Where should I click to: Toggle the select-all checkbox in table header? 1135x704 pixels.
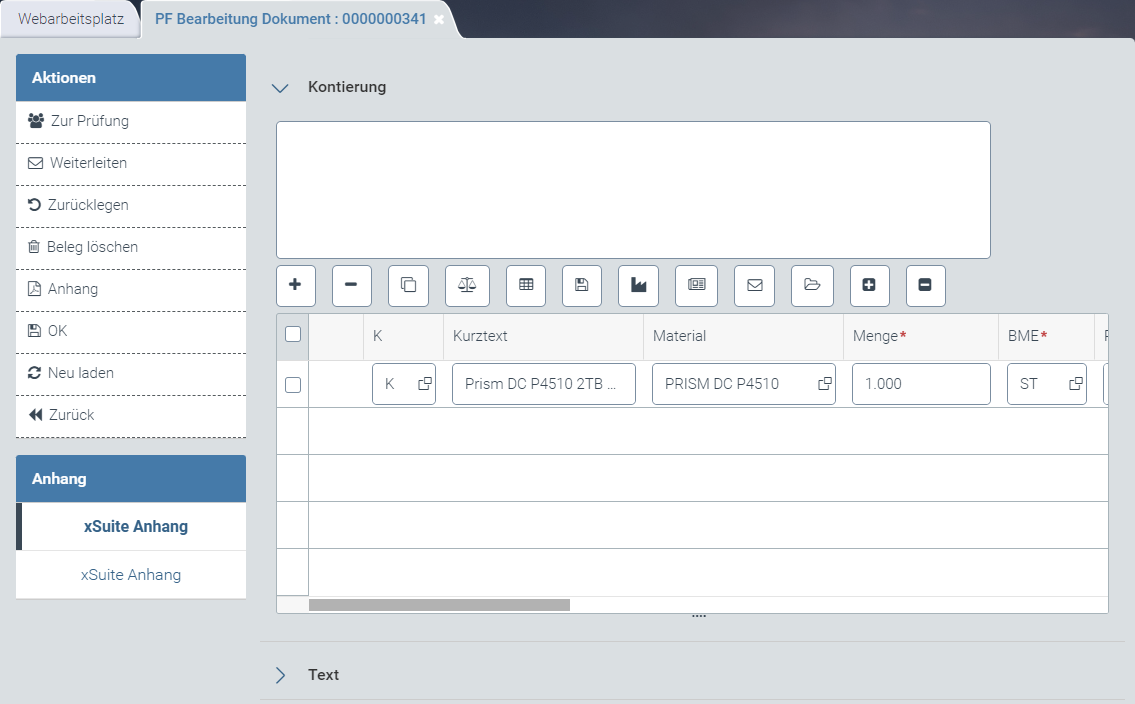click(293, 335)
